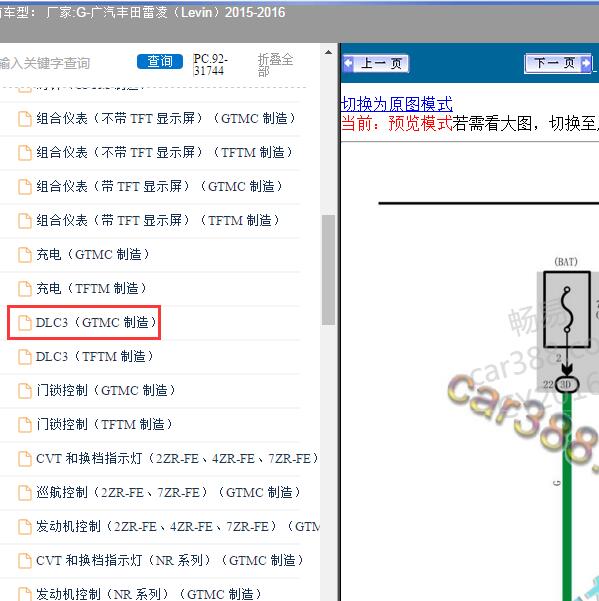Screen dimensions: 599x601
Task: Open the 切换为原图模式 link
Action: tap(397, 104)
